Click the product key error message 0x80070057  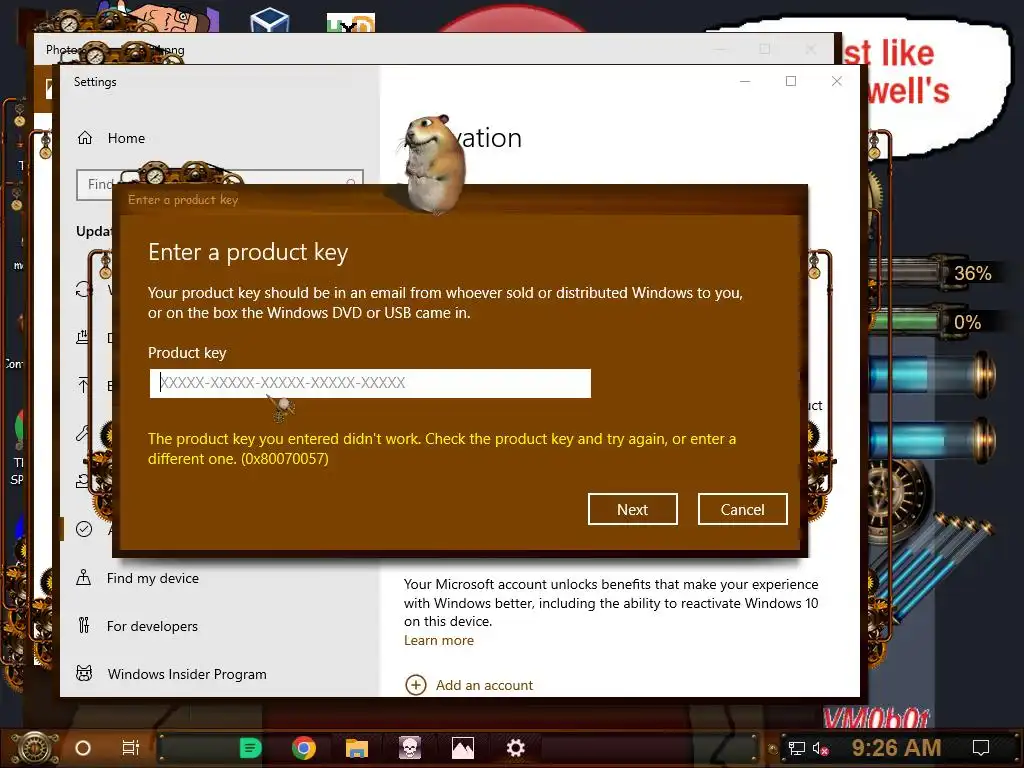(441, 449)
